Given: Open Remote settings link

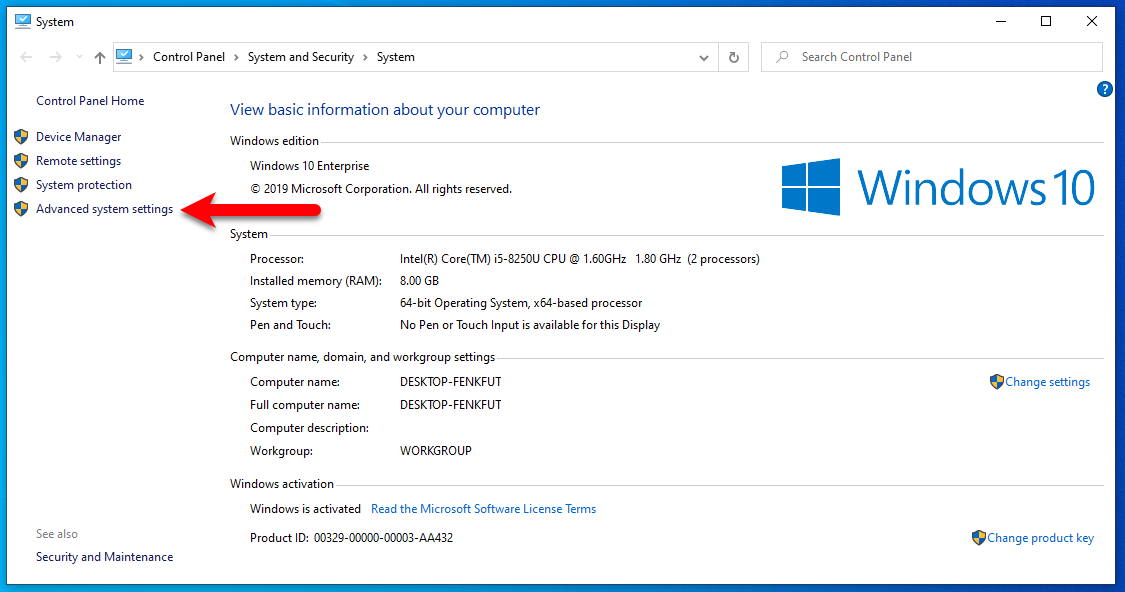Looking at the screenshot, I should tap(78, 161).
